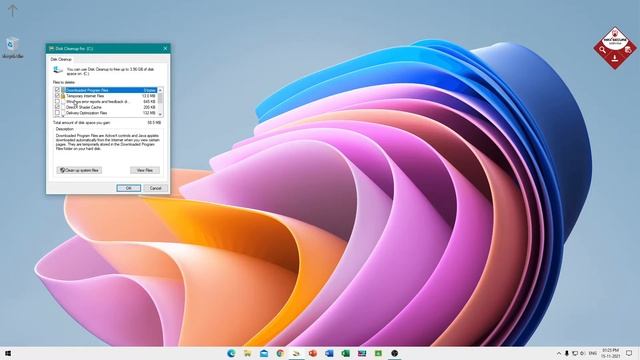The image size is (640, 360).
Task: Switch to the Disk Cleanup taskbar icon
Action: [297, 353]
